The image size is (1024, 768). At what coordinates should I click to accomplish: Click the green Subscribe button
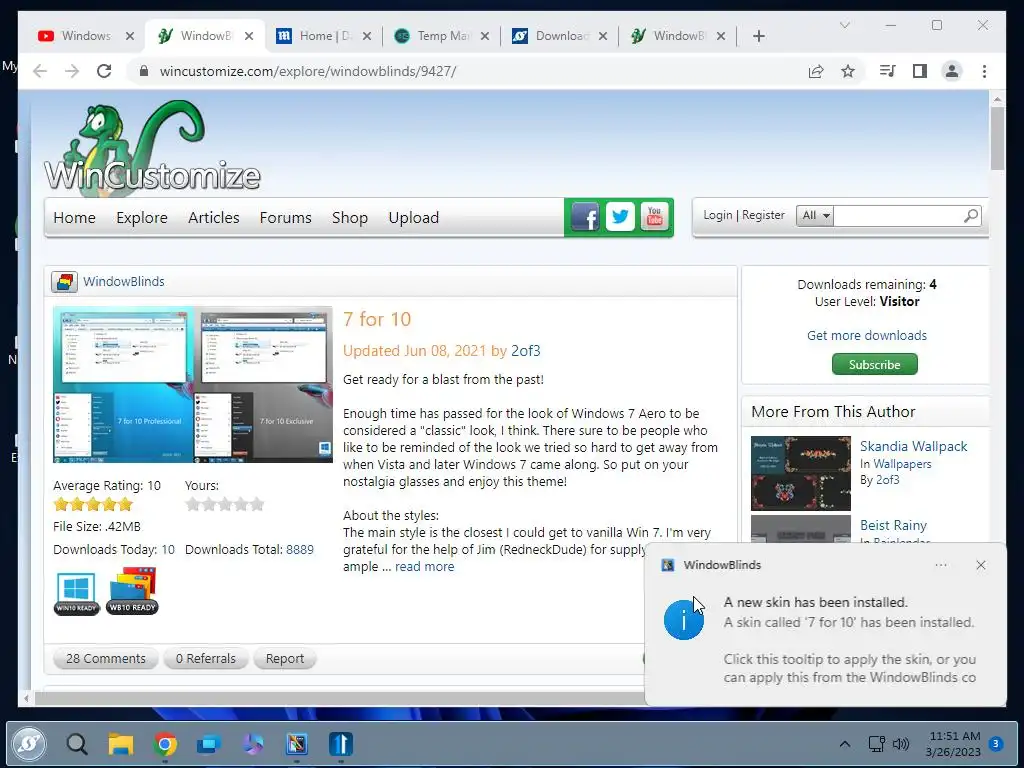pyautogui.click(x=874, y=364)
